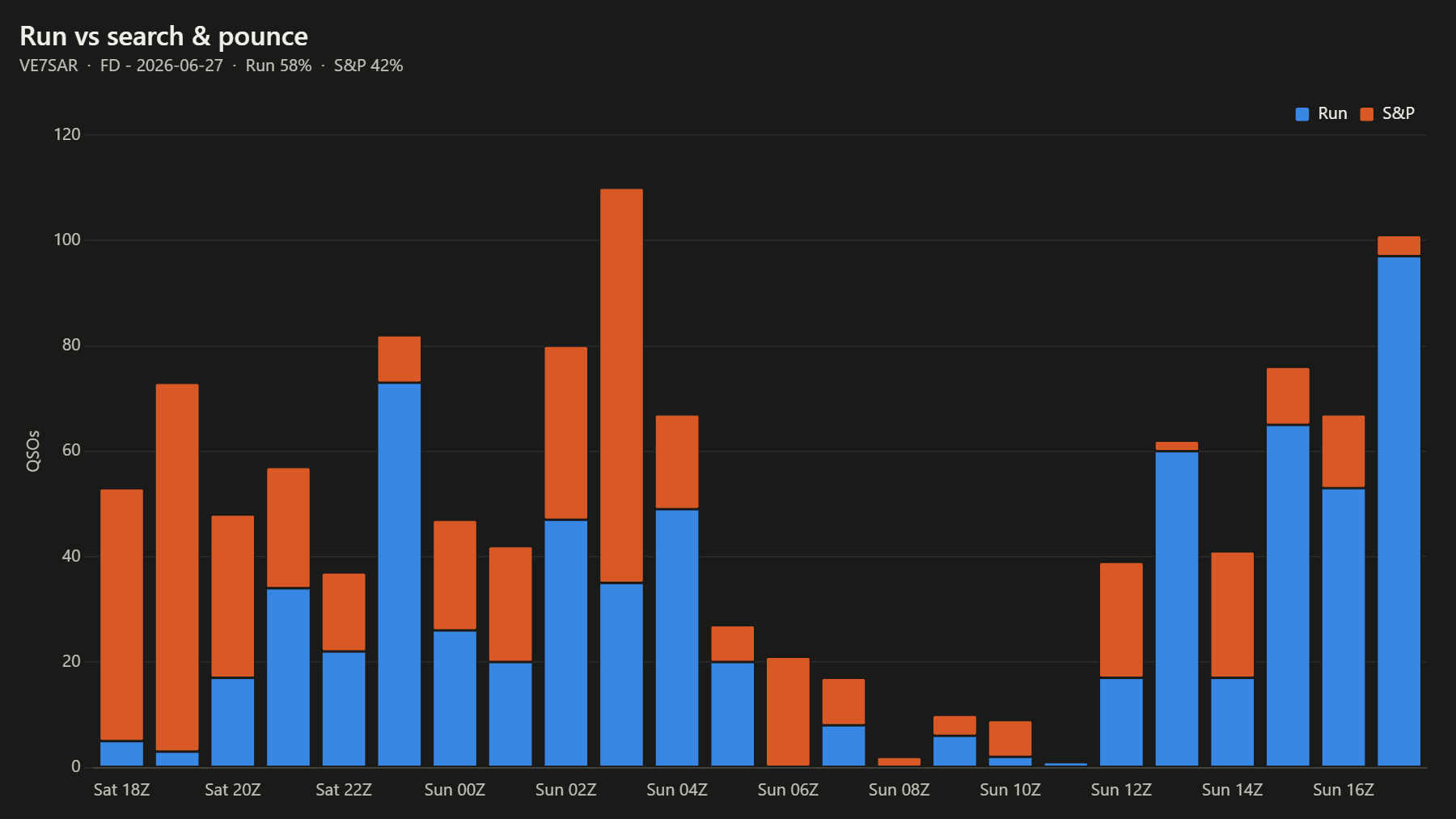Image resolution: width=1456 pixels, height=819 pixels.
Task: Click the blue Run legend swatch
Action: coord(1302,114)
